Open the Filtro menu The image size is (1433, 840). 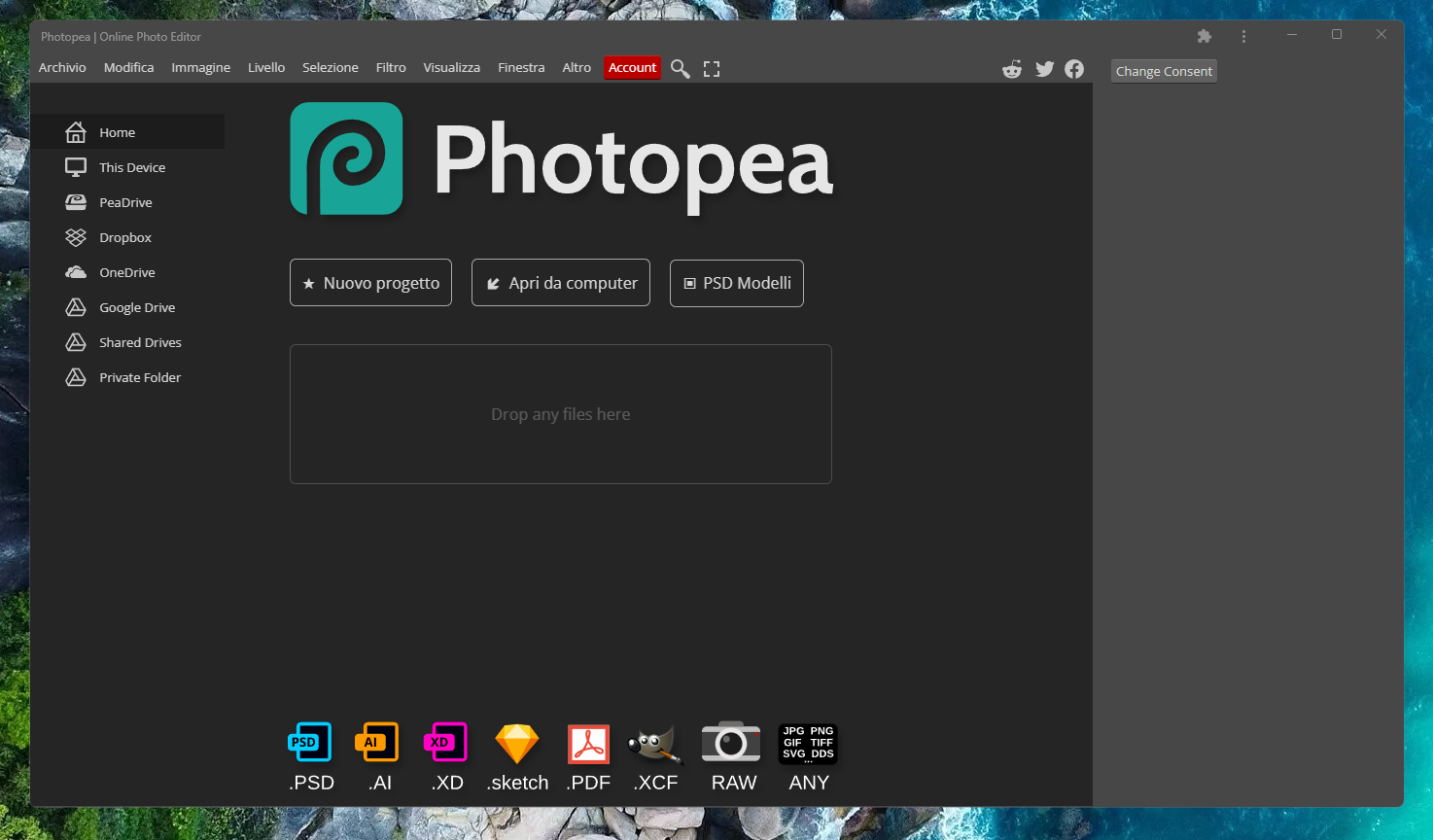390,67
